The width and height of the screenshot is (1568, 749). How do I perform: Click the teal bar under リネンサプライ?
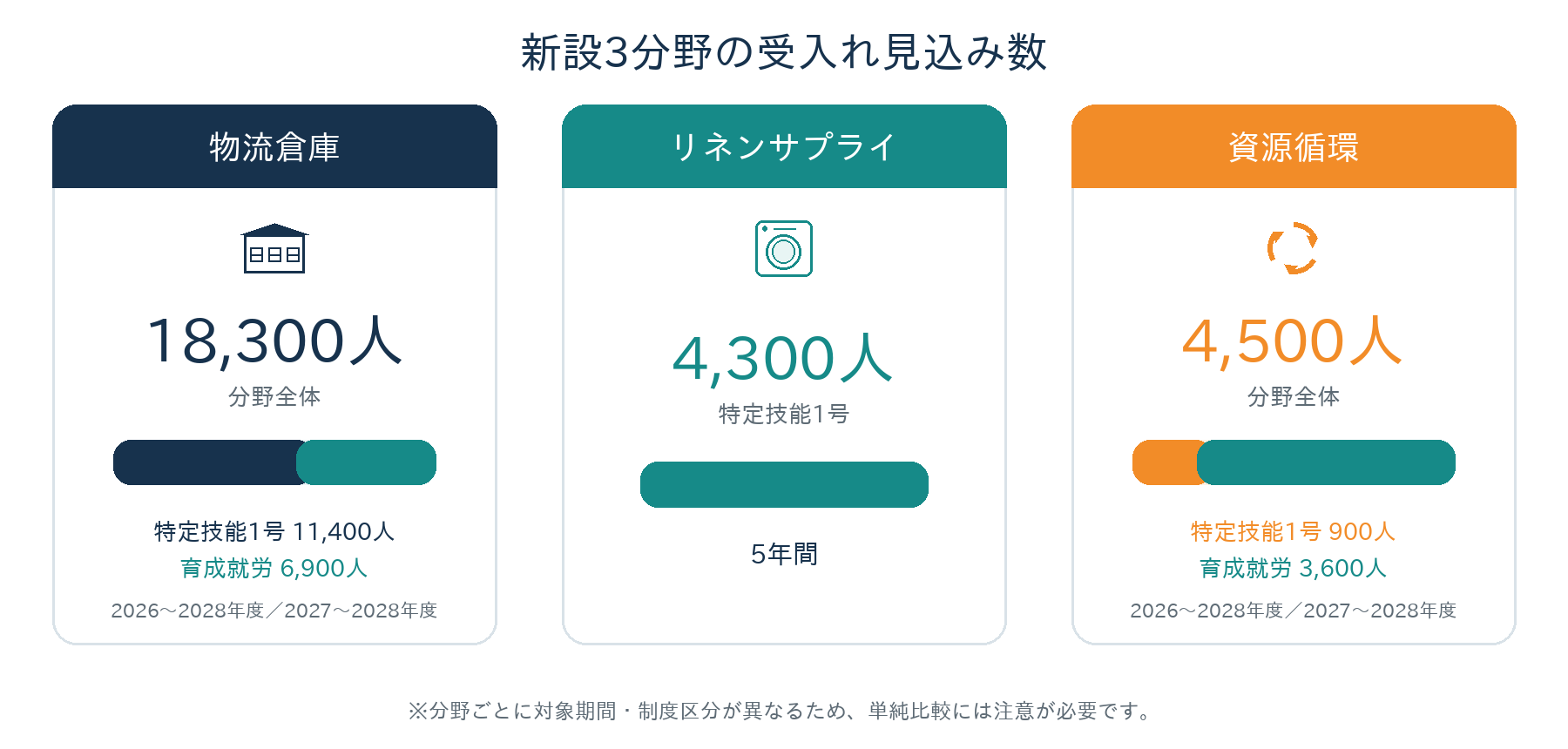[x=784, y=484]
